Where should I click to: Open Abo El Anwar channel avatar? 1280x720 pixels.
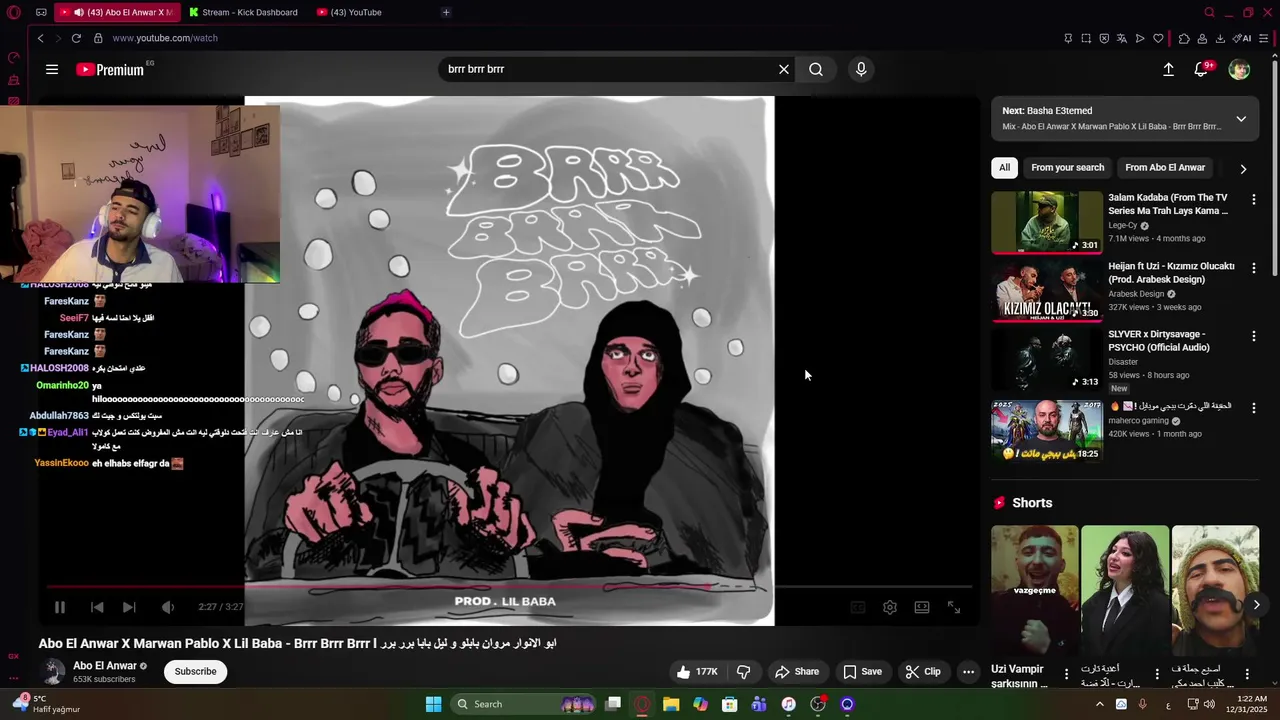coord(53,672)
